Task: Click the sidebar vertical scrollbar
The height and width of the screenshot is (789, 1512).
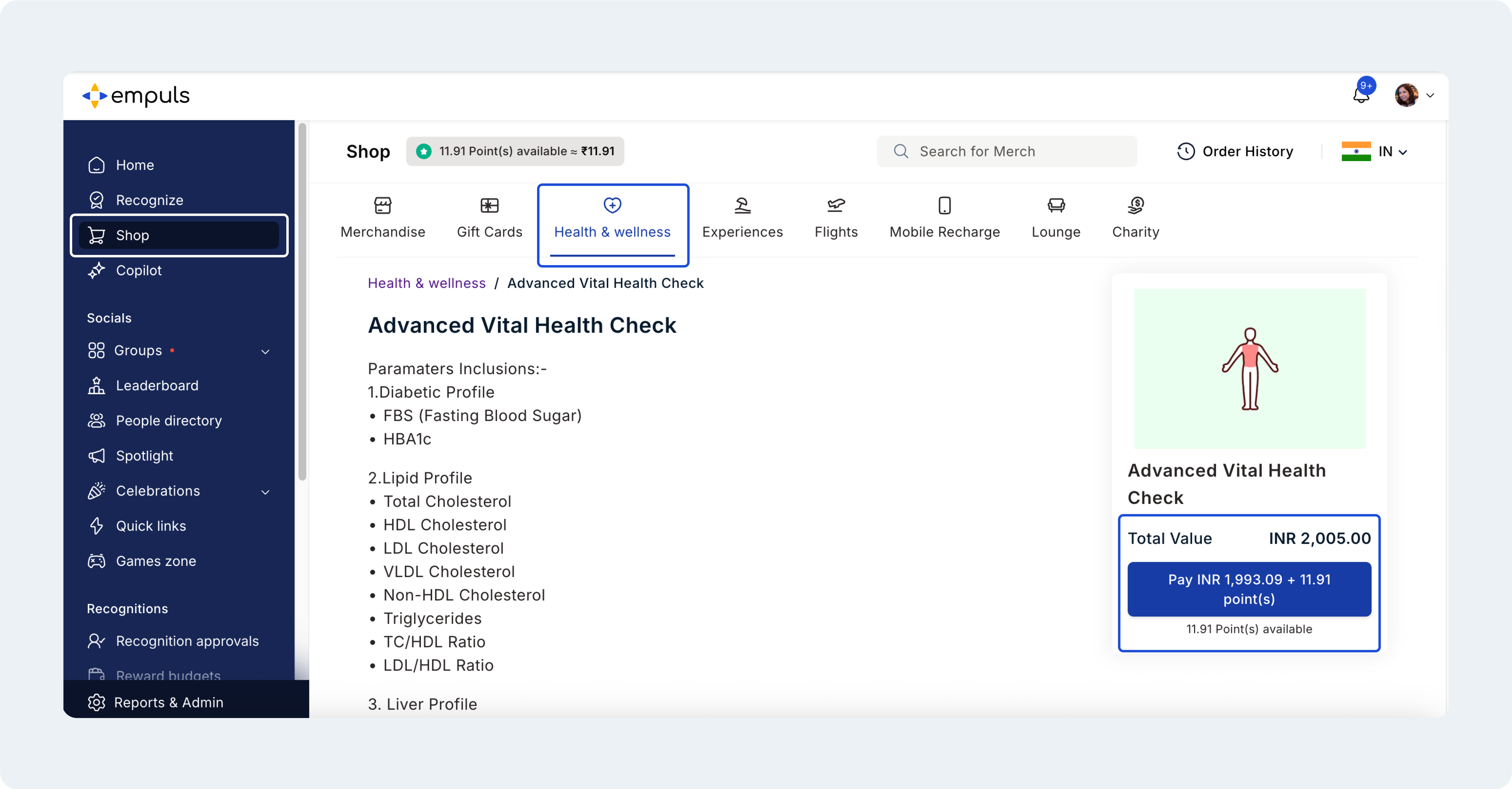Action: pos(302,302)
